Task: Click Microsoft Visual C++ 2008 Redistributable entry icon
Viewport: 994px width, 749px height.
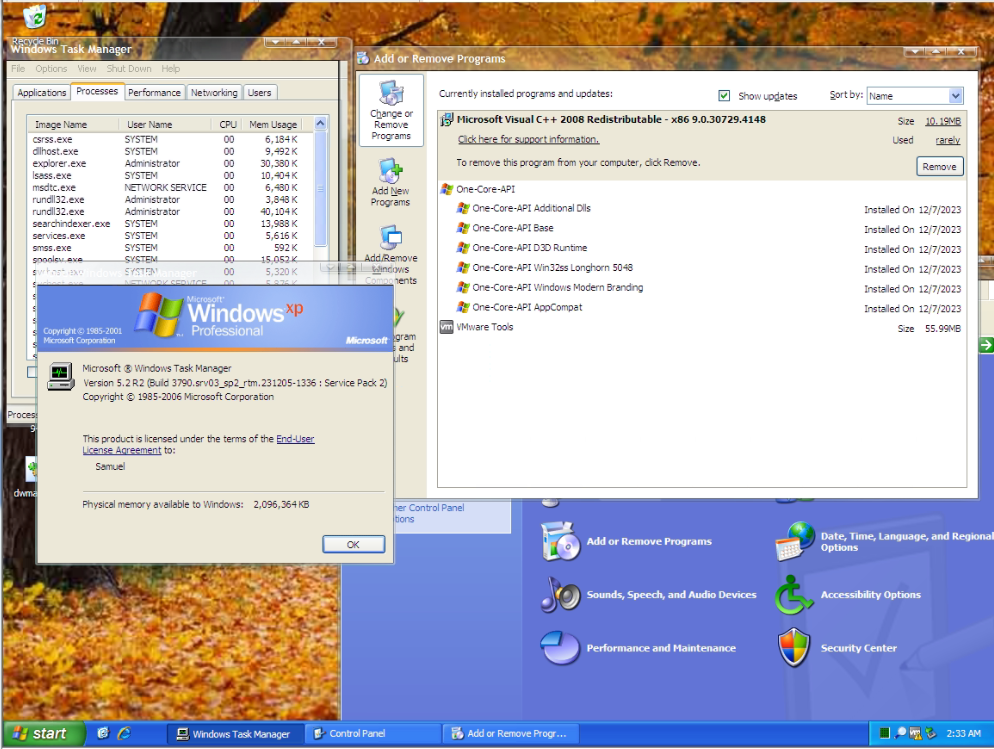Action: point(447,119)
